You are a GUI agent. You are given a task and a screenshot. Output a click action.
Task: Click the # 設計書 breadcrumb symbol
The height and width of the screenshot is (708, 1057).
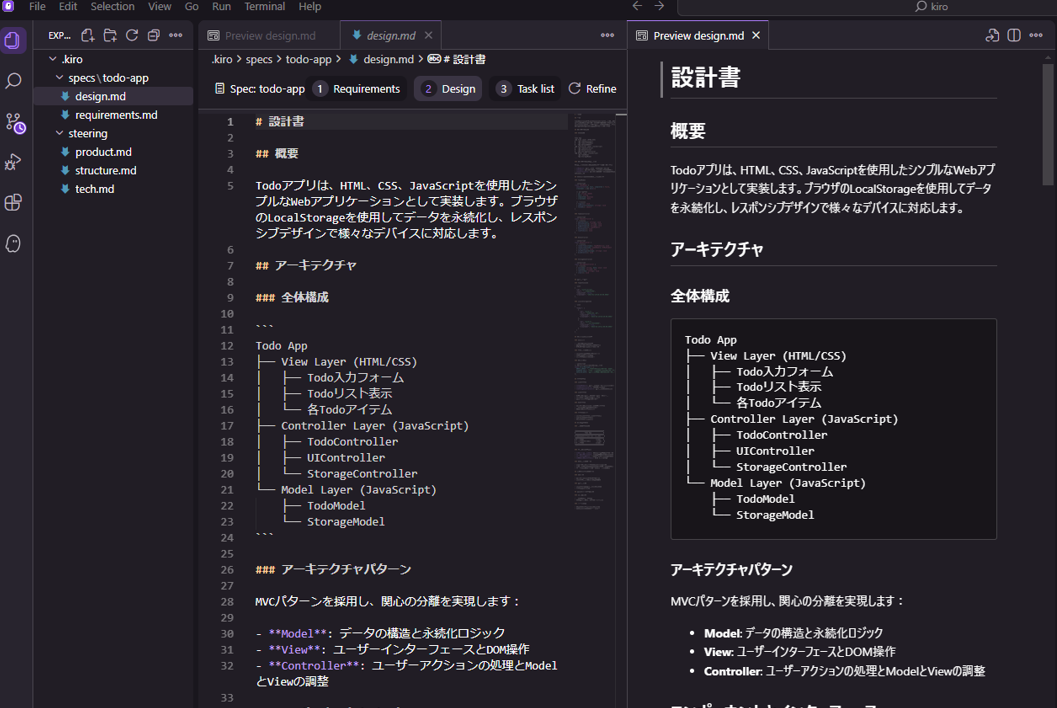[x=456, y=59]
